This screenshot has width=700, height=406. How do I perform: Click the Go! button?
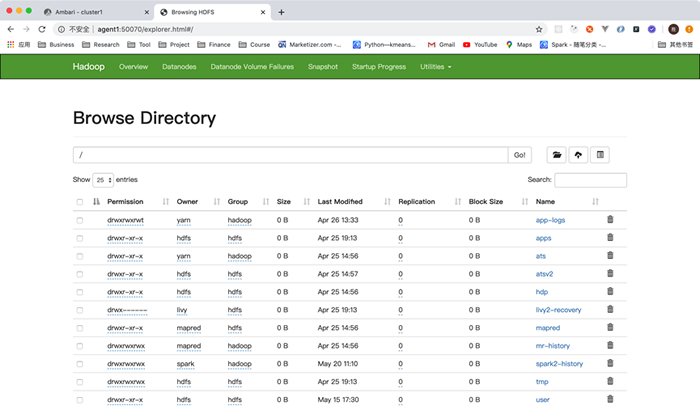pos(520,155)
